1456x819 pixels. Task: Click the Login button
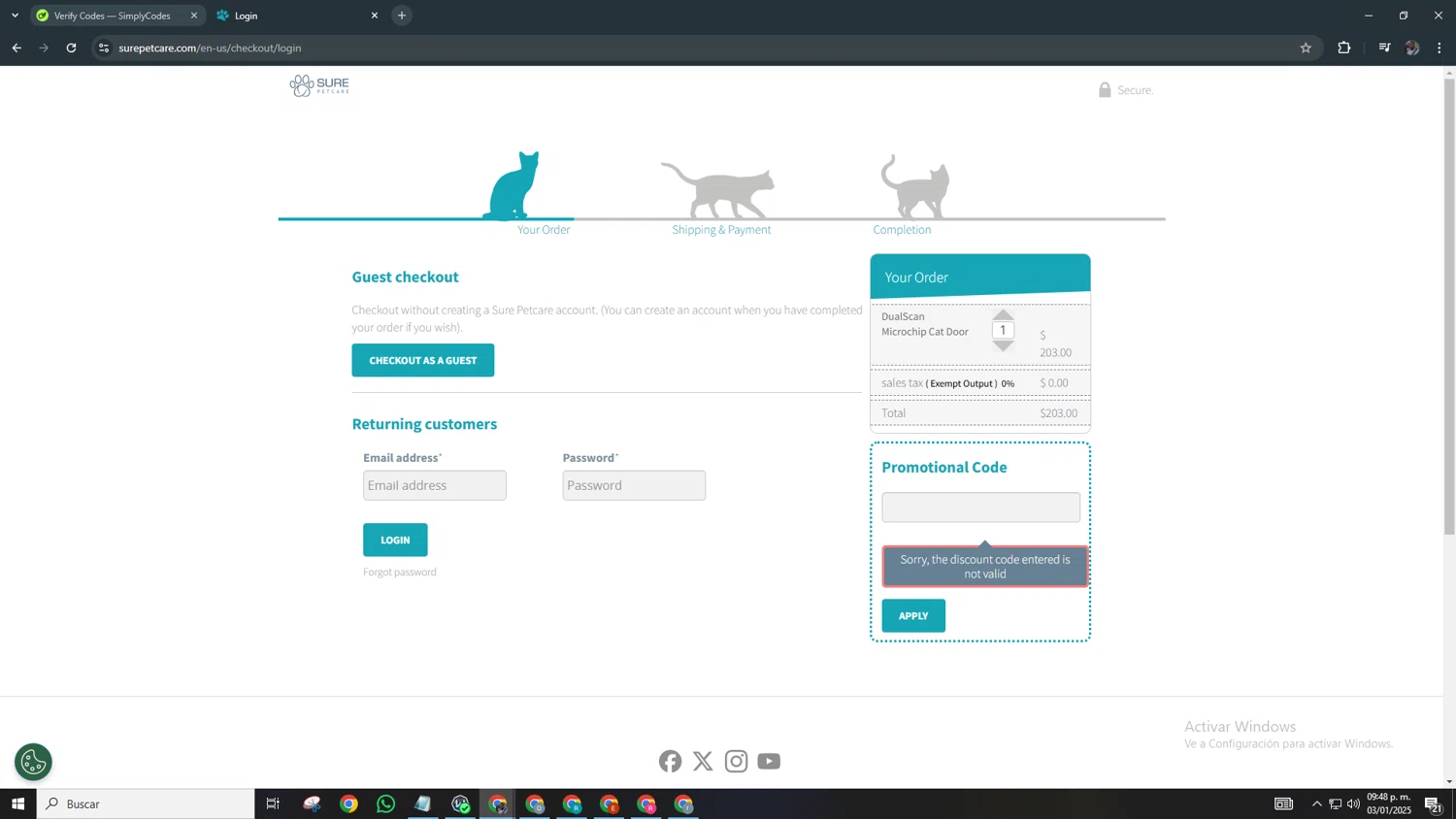click(395, 540)
